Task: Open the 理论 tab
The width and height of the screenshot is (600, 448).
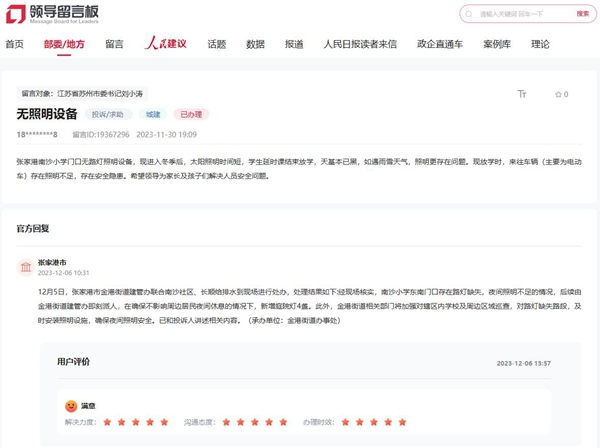Action: [x=540, y=44]
